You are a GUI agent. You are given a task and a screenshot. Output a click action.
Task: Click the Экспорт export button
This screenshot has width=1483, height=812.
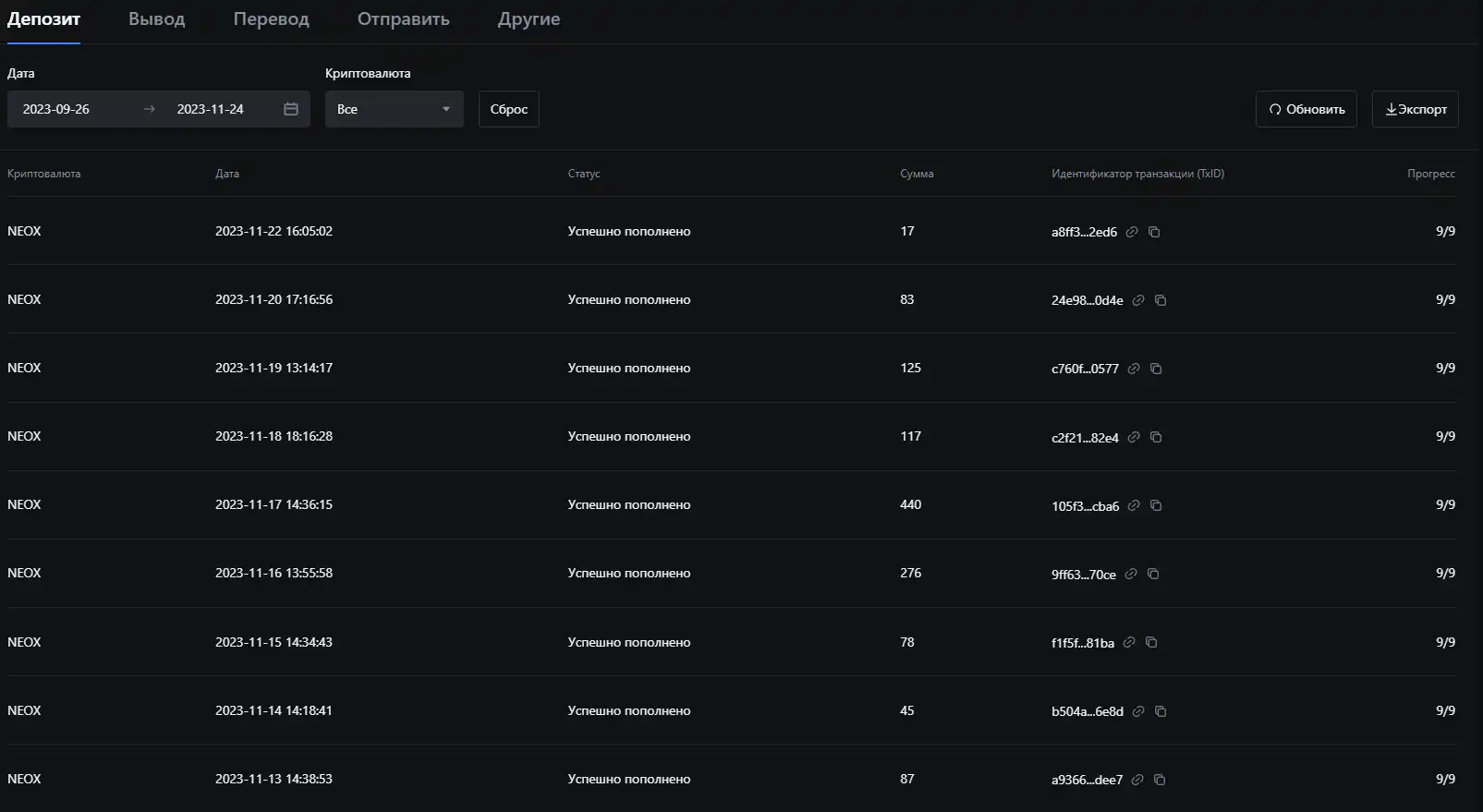point(1416,109)
